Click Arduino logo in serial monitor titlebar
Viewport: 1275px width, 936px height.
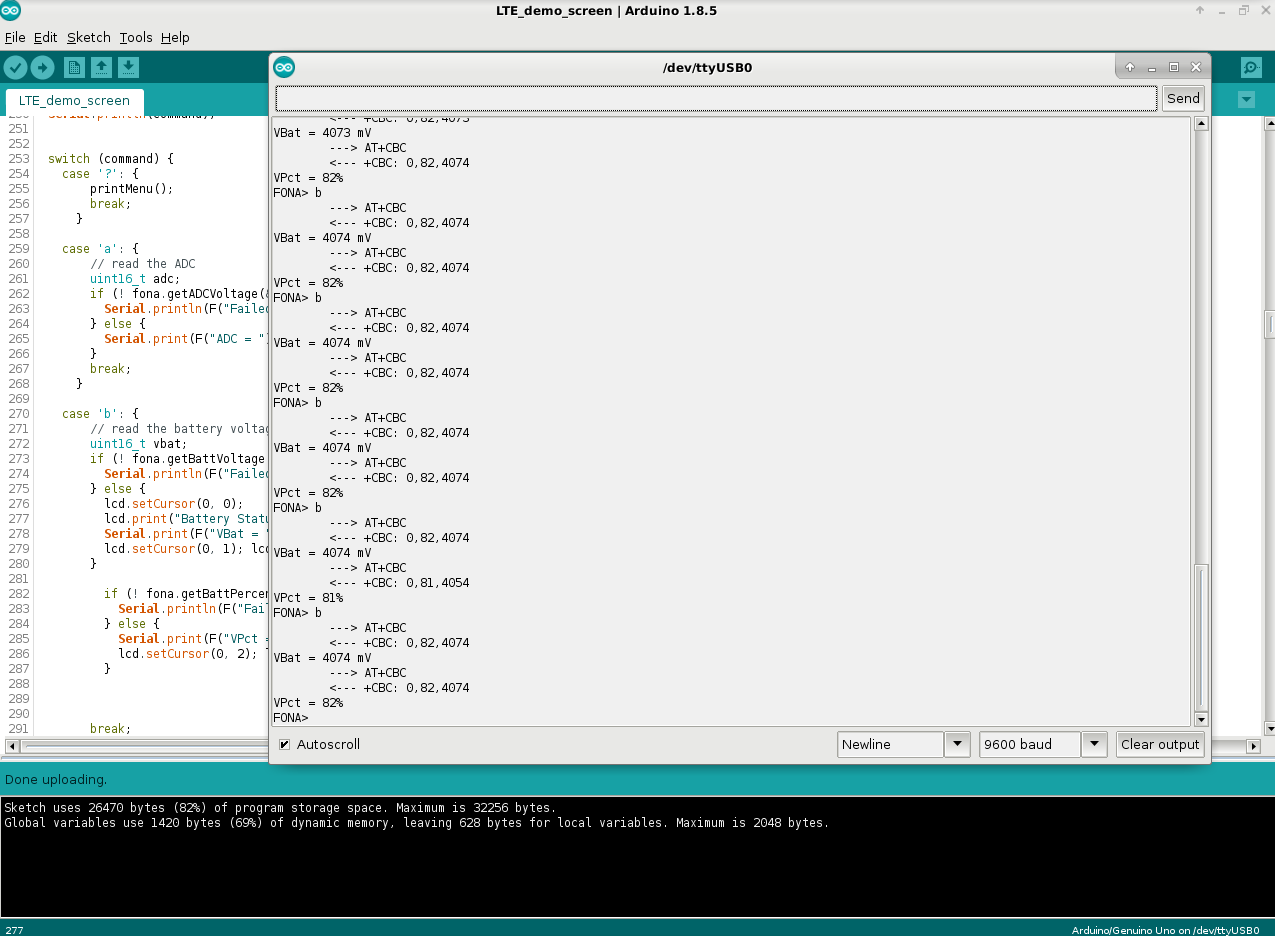tap(284, 67)
